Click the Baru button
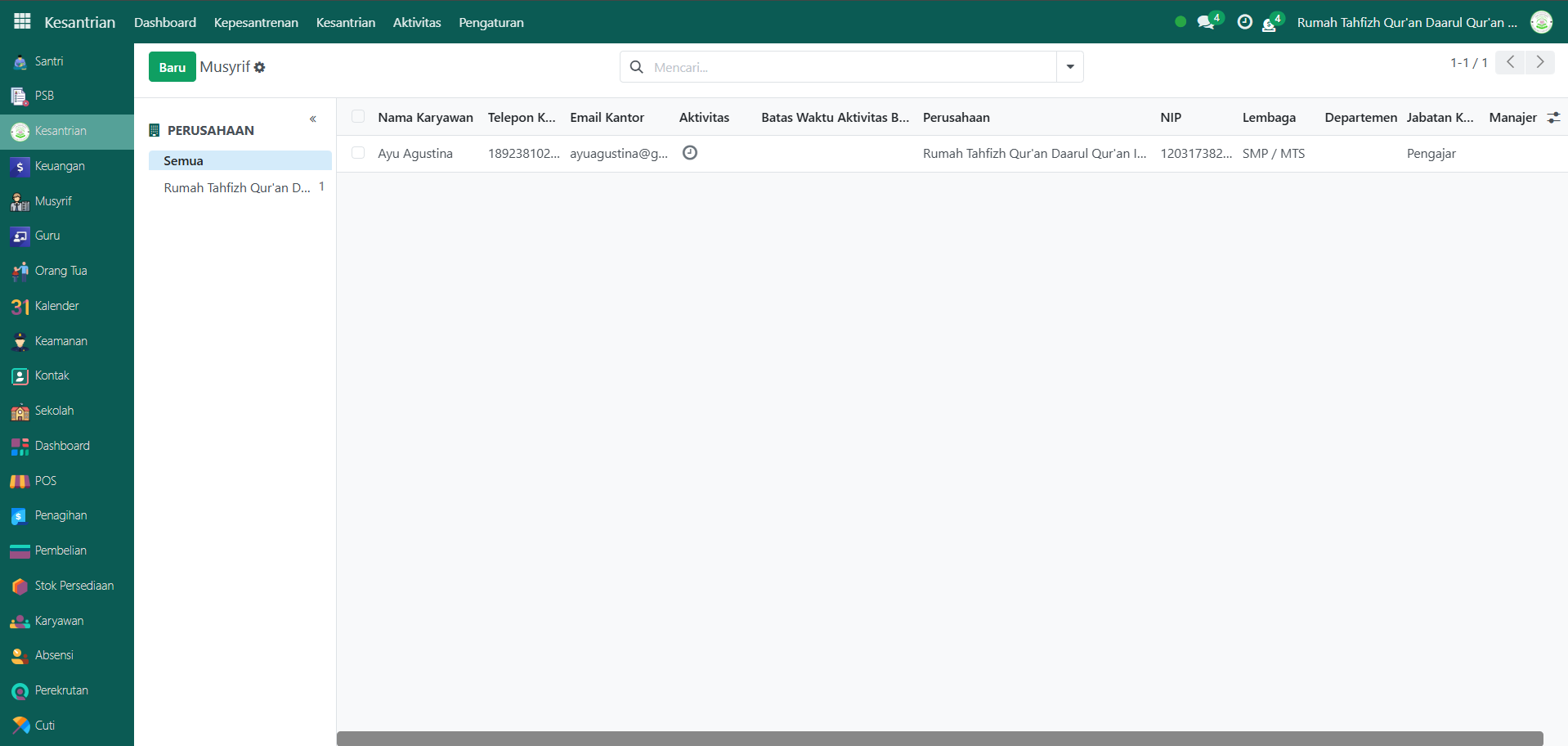 (172, 67)
